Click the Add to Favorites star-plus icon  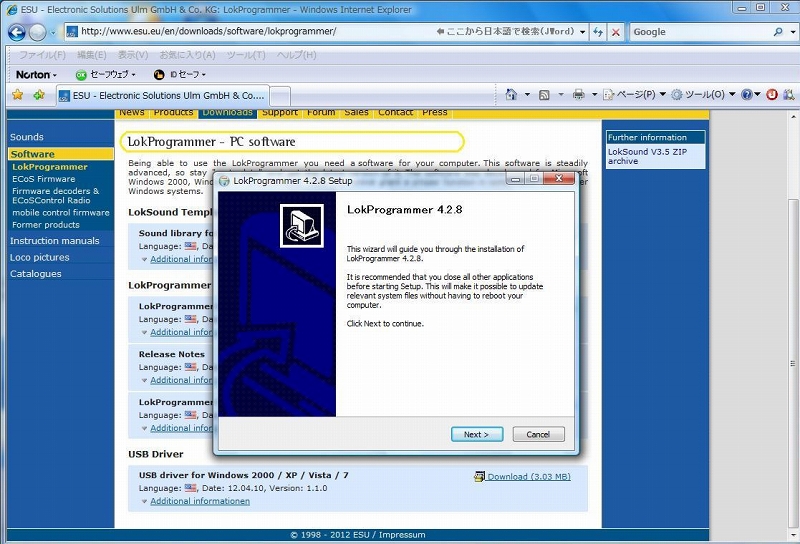(39, 94)
